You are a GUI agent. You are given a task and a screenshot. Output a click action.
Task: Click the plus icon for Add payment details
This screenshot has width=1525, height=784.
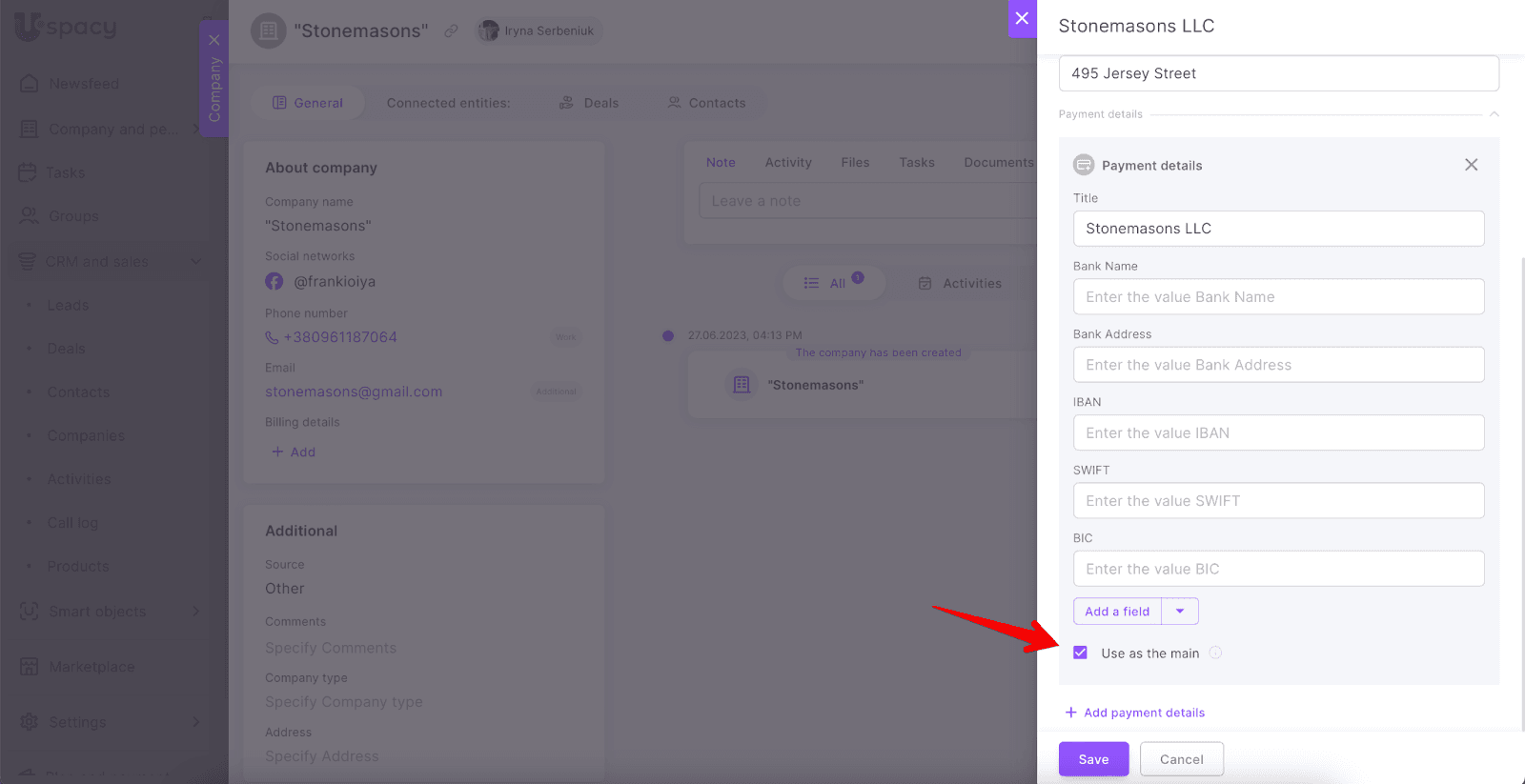pyautogui.click(x=1070, y=713)
